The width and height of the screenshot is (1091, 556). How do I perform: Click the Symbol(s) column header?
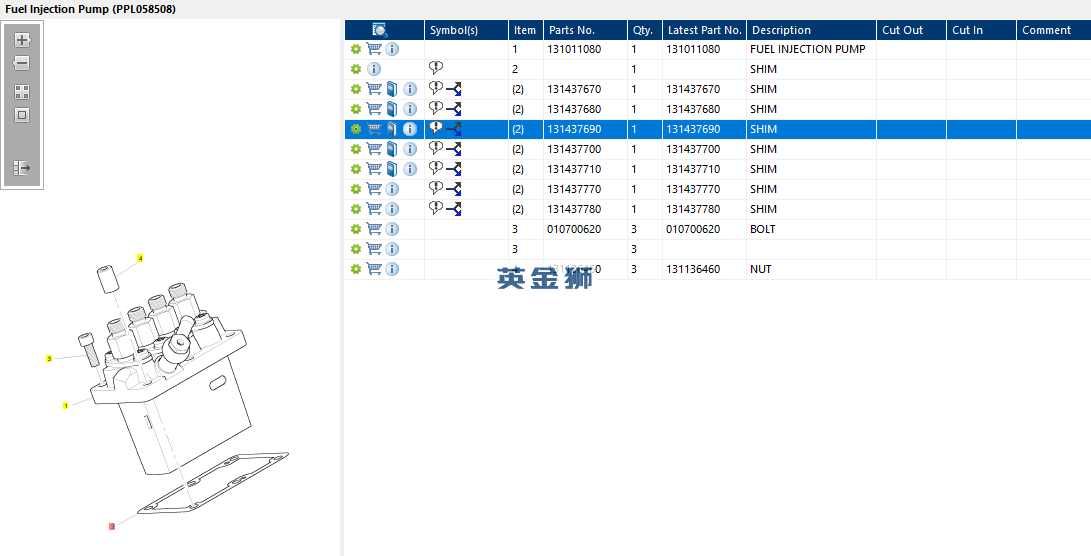[466, 30]
